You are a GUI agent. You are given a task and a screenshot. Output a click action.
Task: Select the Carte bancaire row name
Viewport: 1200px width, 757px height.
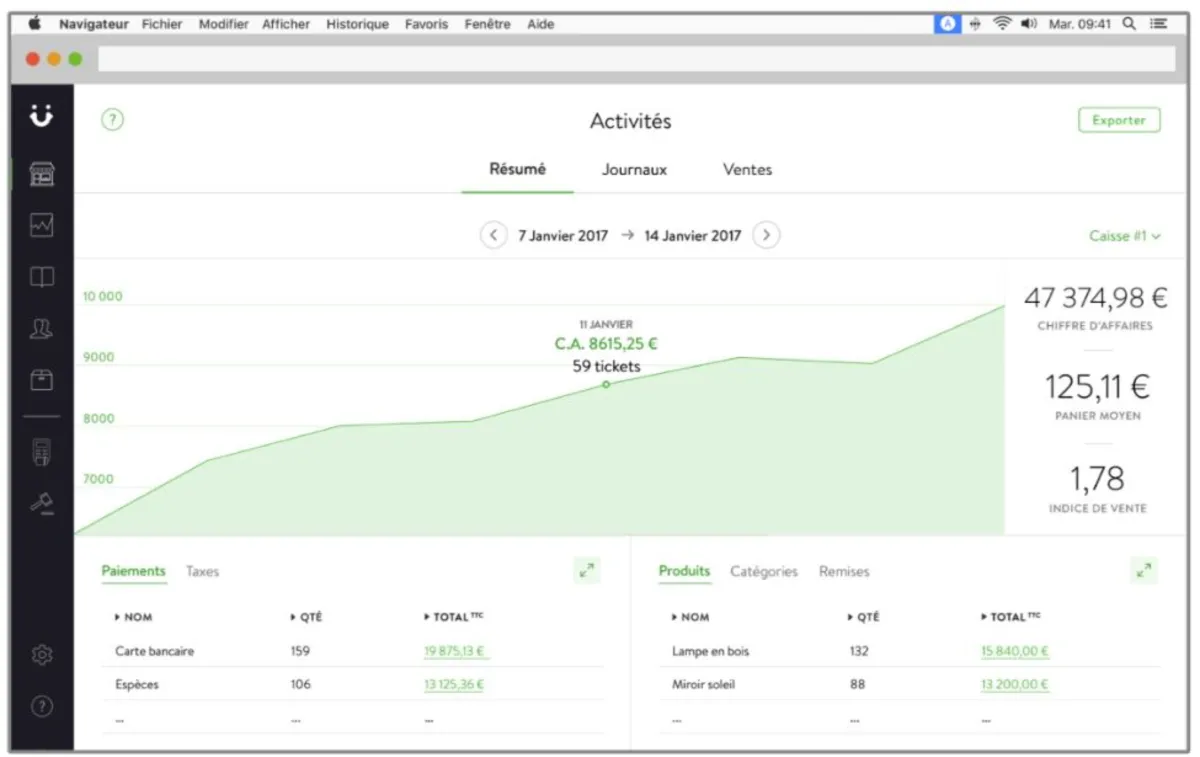click(x=155, y=651)
